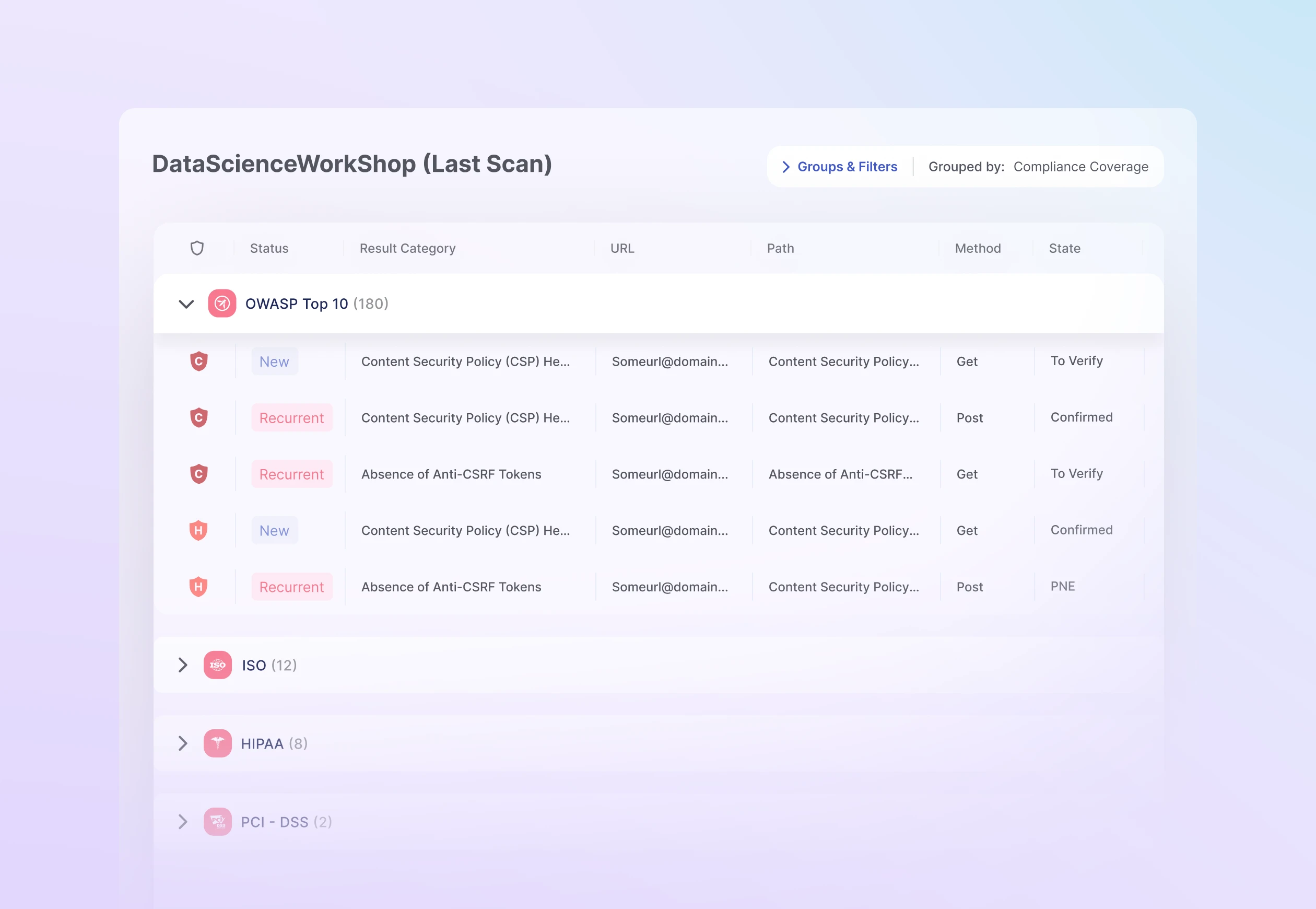Click the OWASP Top 10 group icon

click(x=222, y=304)
